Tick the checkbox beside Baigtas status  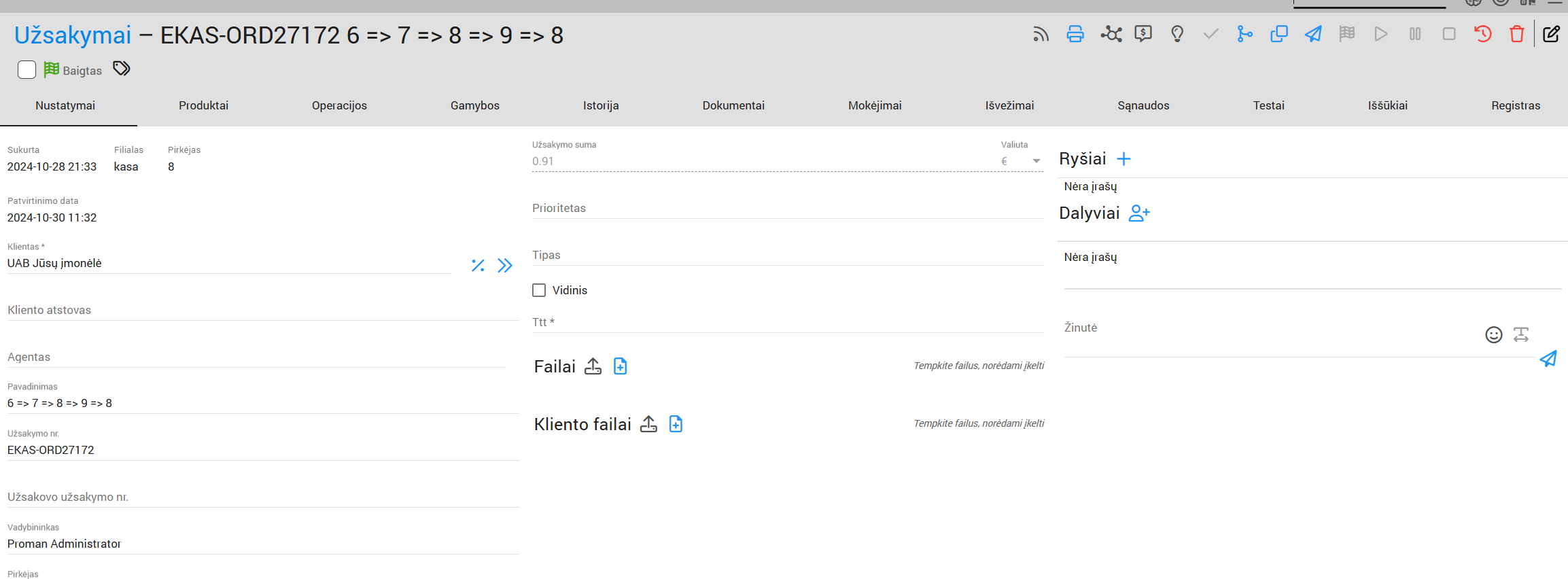point(27,70)
